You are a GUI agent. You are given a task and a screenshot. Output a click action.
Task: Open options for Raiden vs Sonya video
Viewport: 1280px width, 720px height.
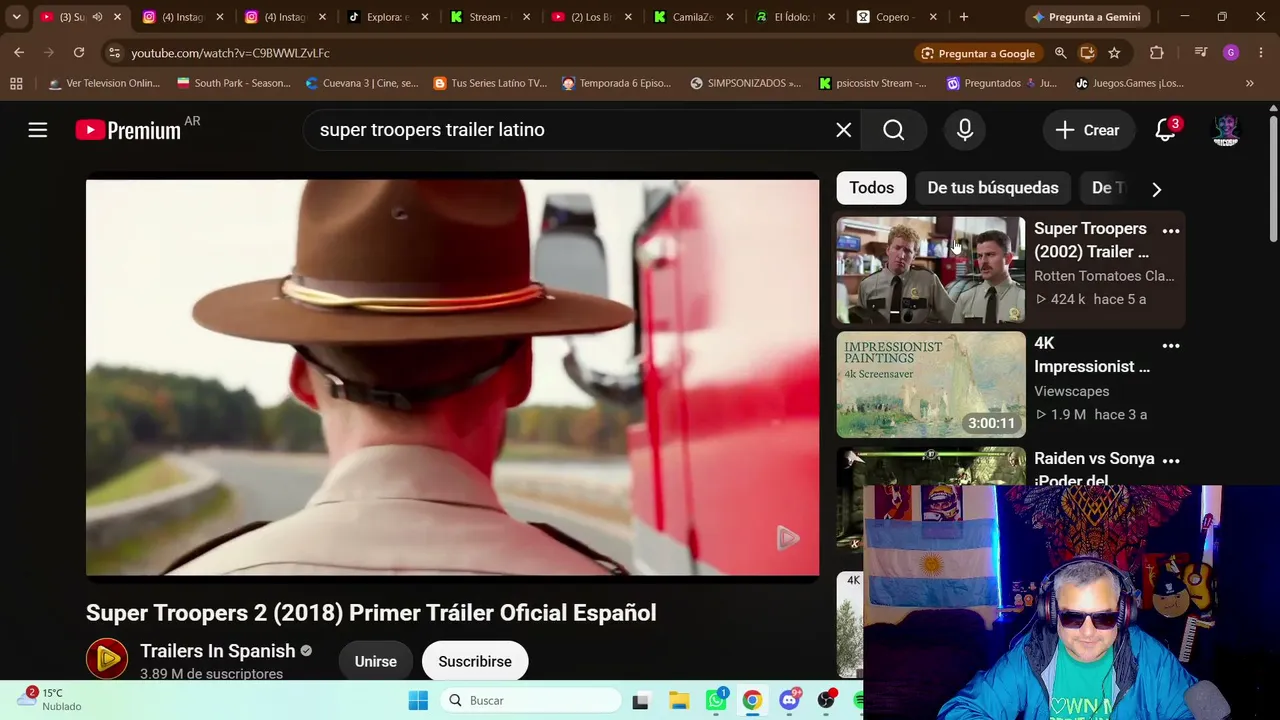pos(1171,461)
